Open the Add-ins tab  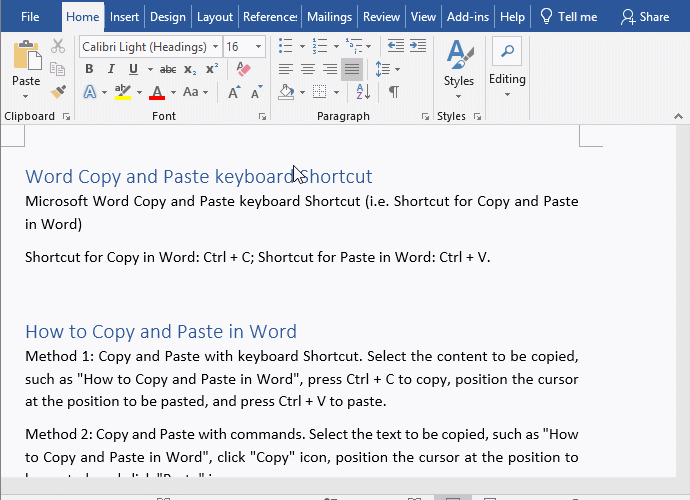[468, 17]
